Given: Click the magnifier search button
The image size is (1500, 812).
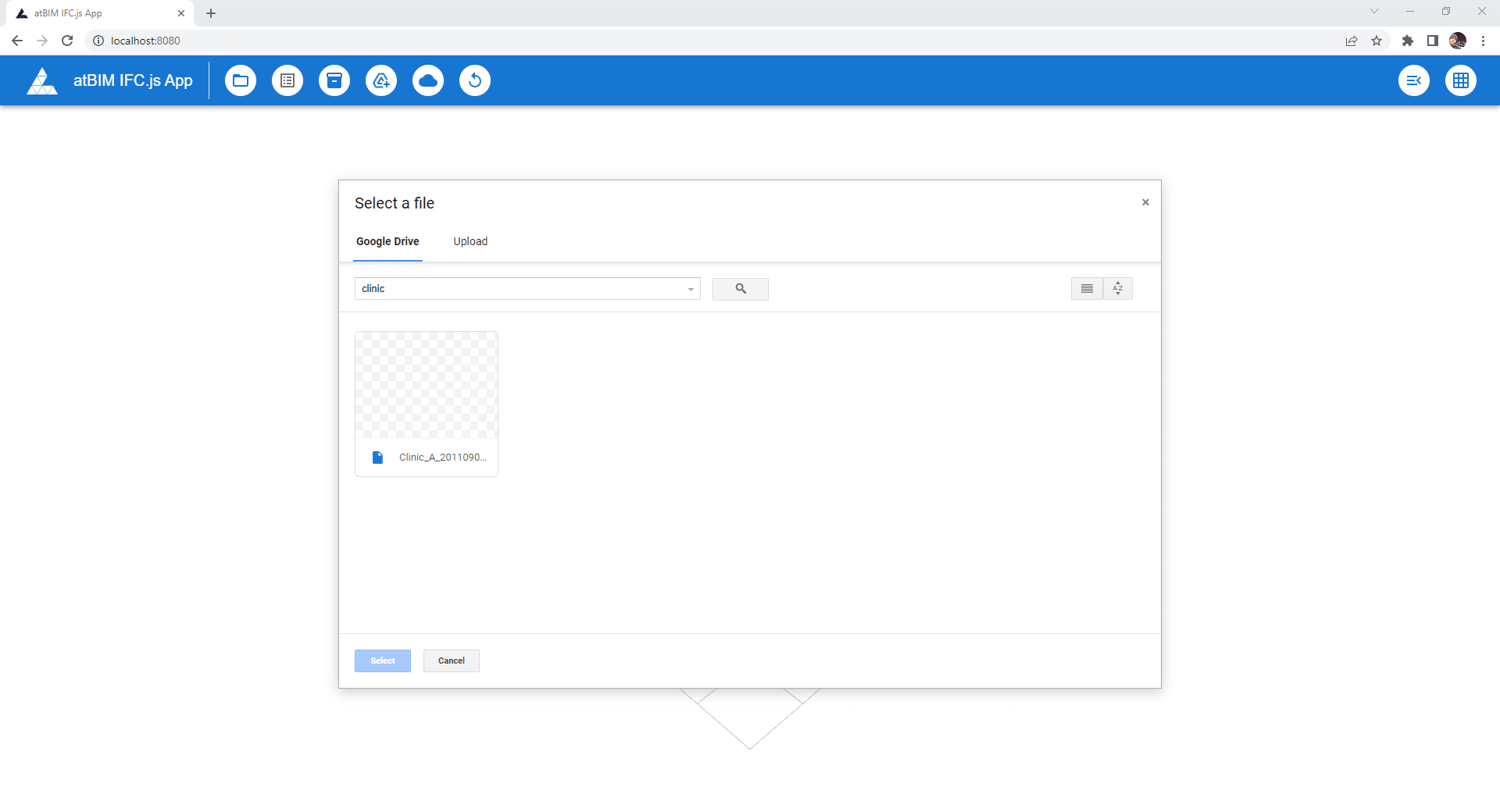Looking at the screenshot, I should click(740, 289).
